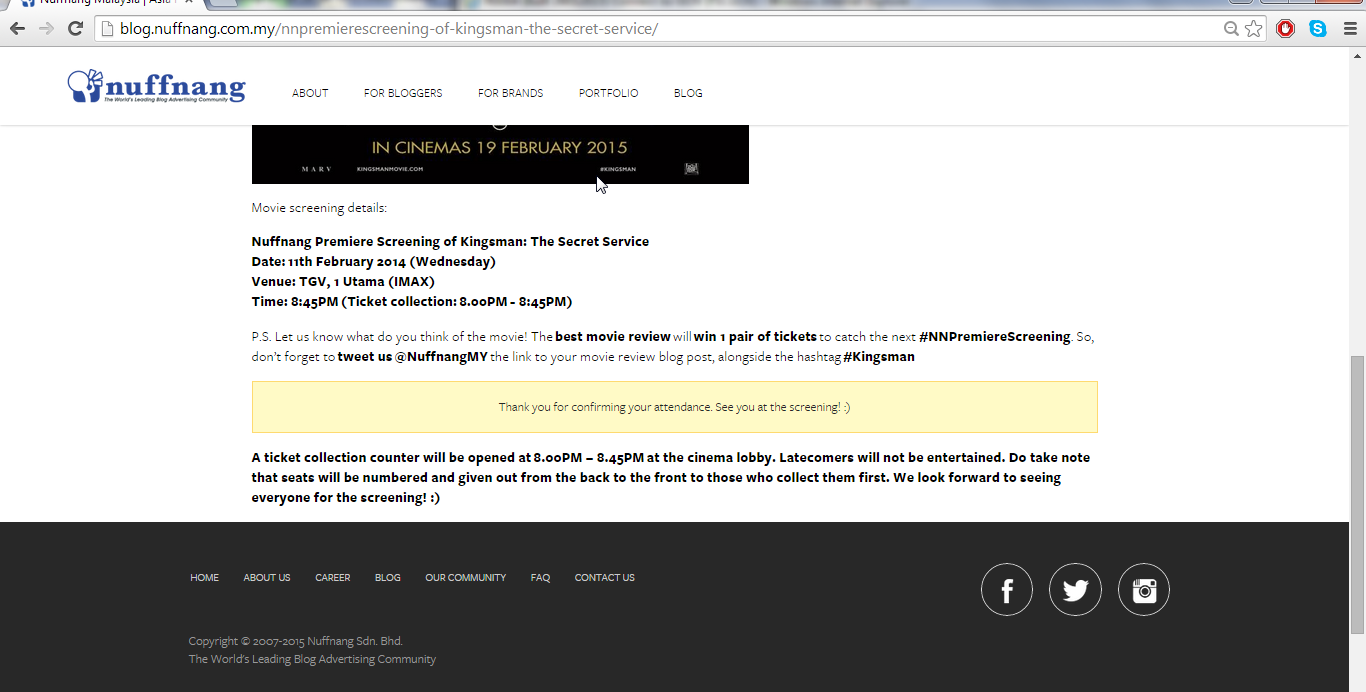Bookmark this page with the star icon
The height and width of the screenshot is (692, 1366).
tap(1253, 29)
